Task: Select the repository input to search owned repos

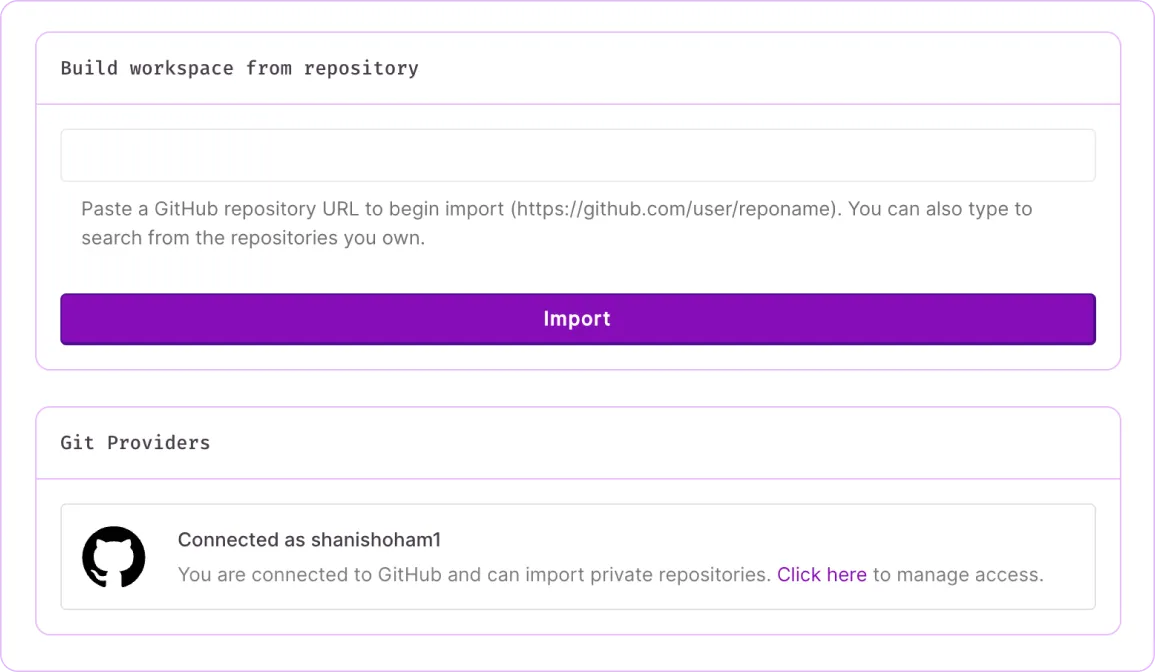Action: click(577, 155)
